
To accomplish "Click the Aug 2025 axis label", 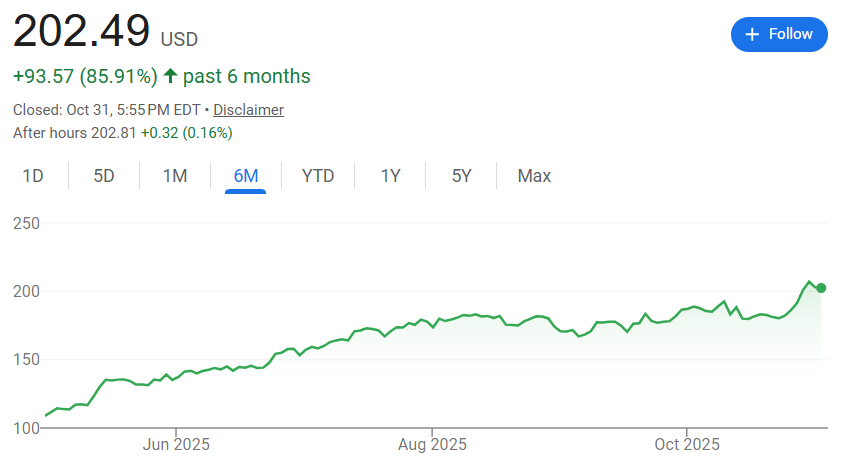I will click(432, 443).
